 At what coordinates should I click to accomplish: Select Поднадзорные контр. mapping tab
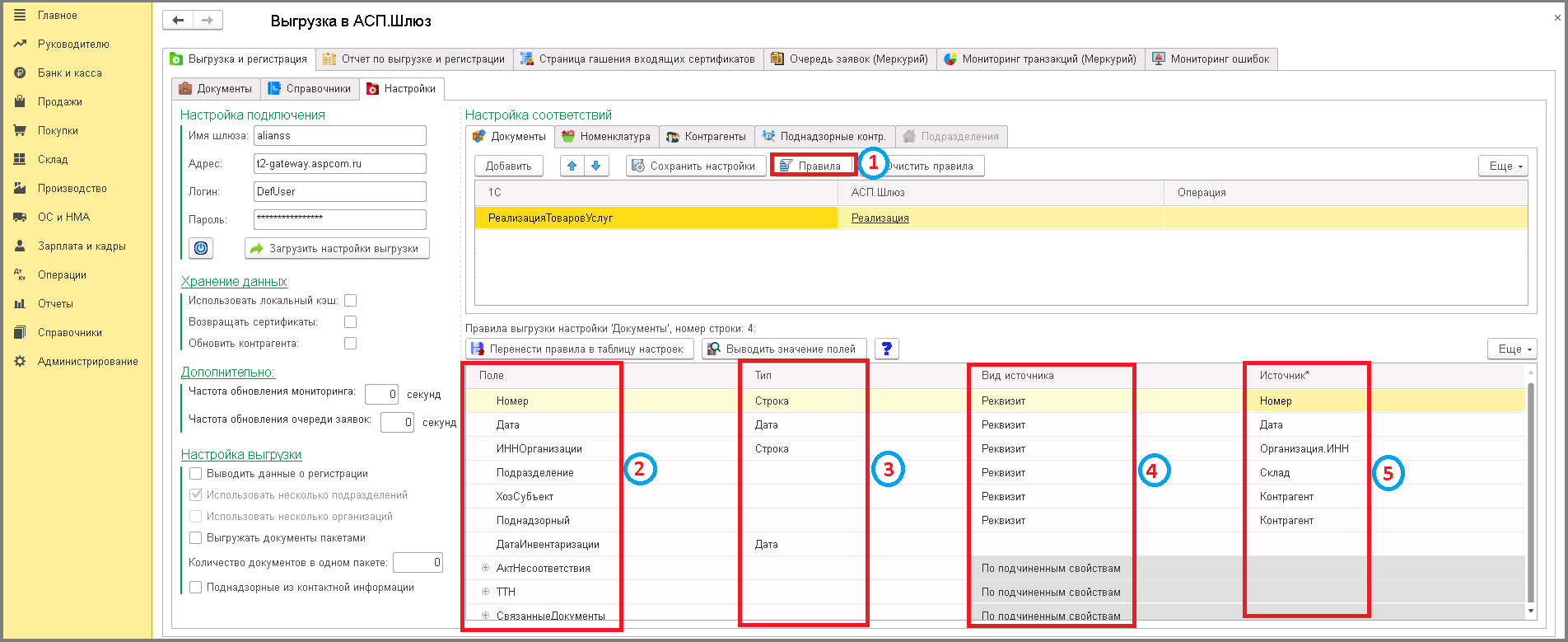click(824, 137)
